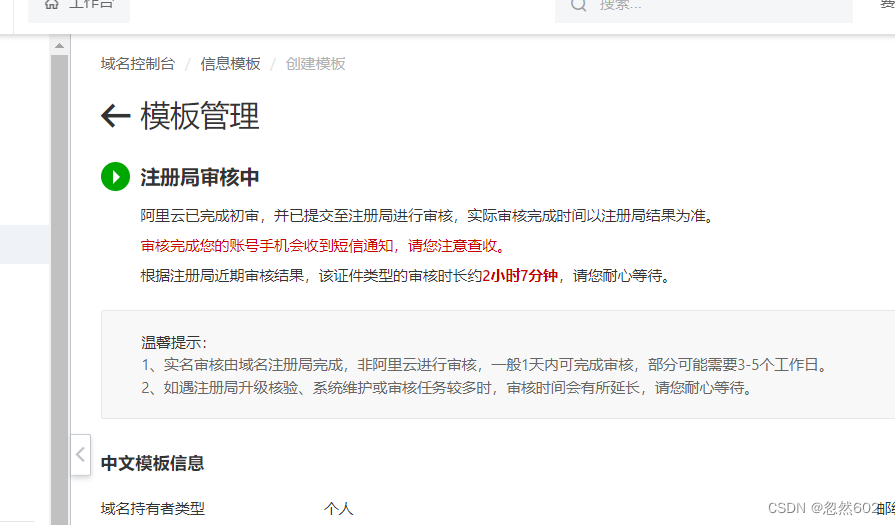Click tip line starting with 1、实名审核
This screenshot has height=525, width=895.
tap(485, 365)
